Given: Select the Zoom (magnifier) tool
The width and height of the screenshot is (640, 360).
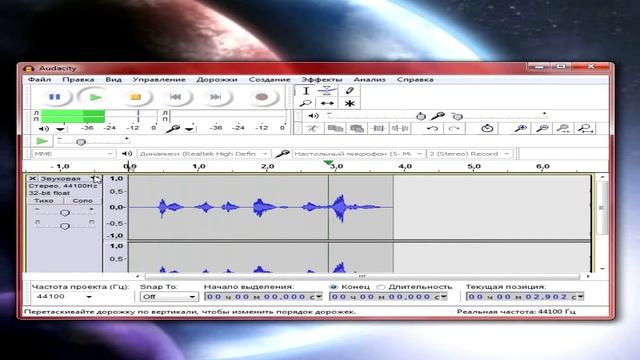Looking at the screenshot, I should click(x=306, y=103).
